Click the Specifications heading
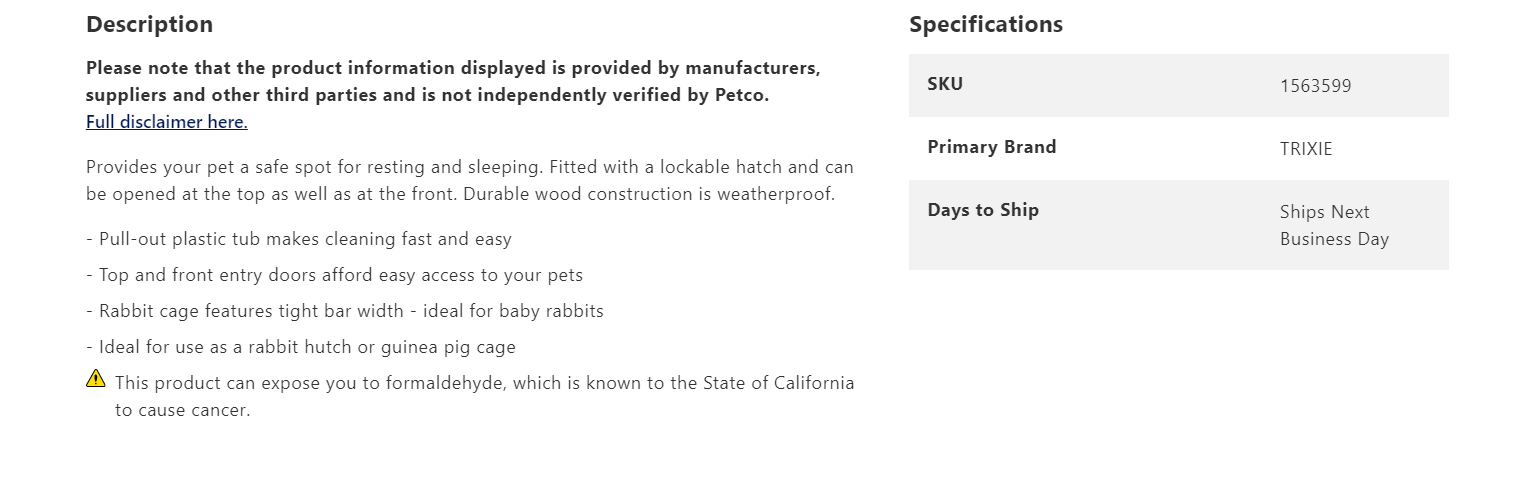The width and height of the screenshot is (1527, 479). (x=985, y=24)
